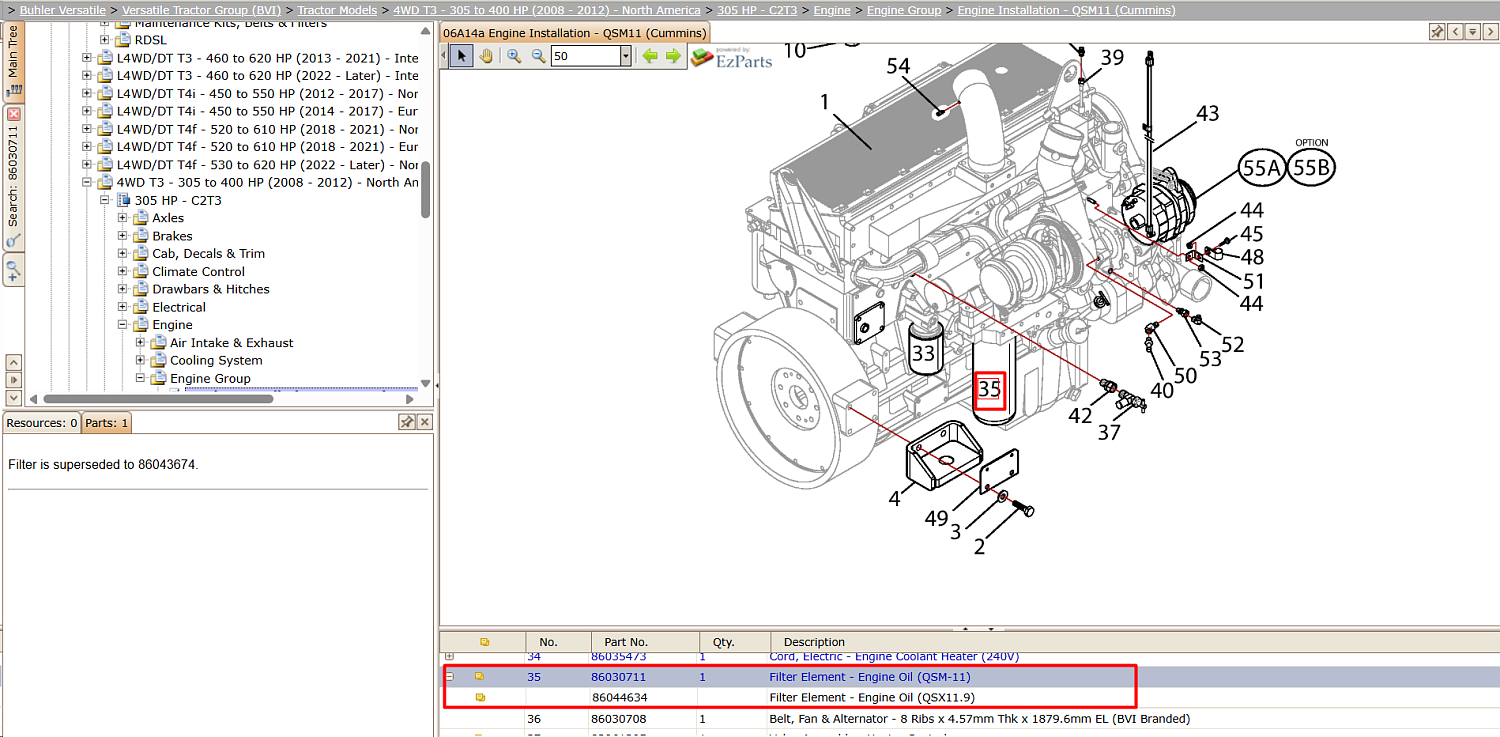Go to previous diagram with green left arrow
The height and width of the screenshot is (737, 1500).
click(650, 56)
